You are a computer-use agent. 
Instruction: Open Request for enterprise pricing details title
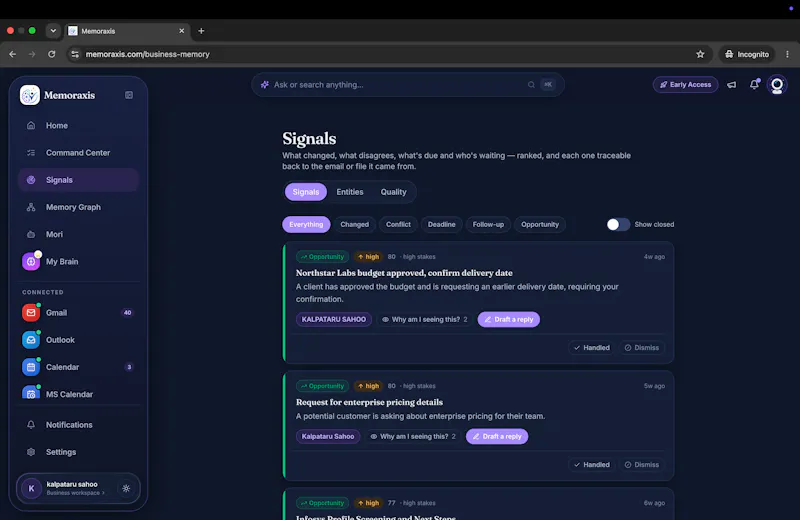(x=369, y=402)
